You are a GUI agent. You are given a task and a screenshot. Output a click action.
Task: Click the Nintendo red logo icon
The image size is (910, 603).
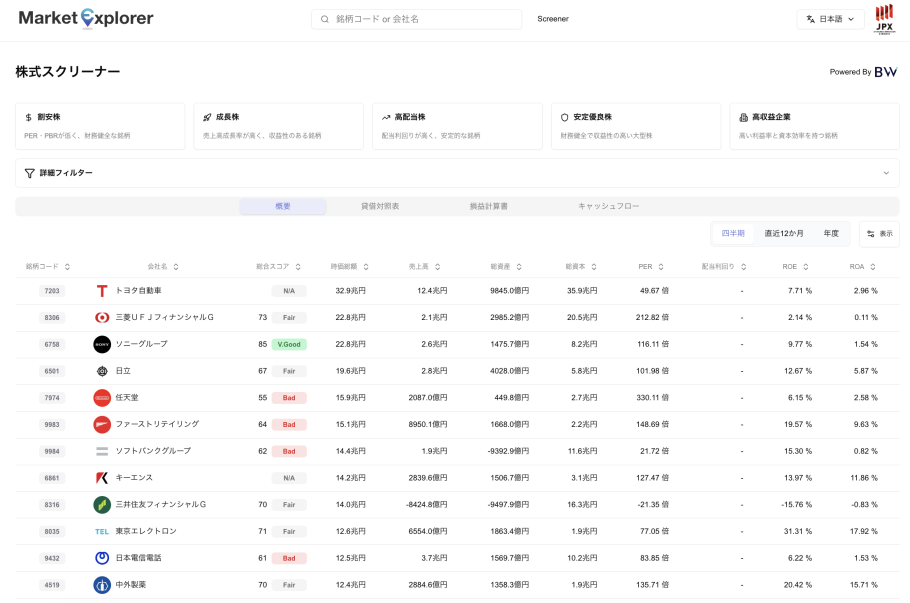(x=102, y=398)
